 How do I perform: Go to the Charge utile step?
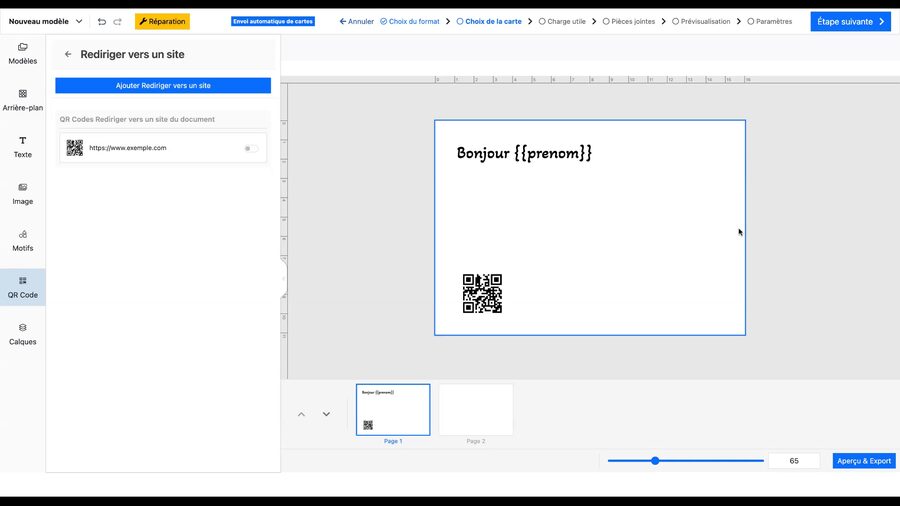click(562, 21)
